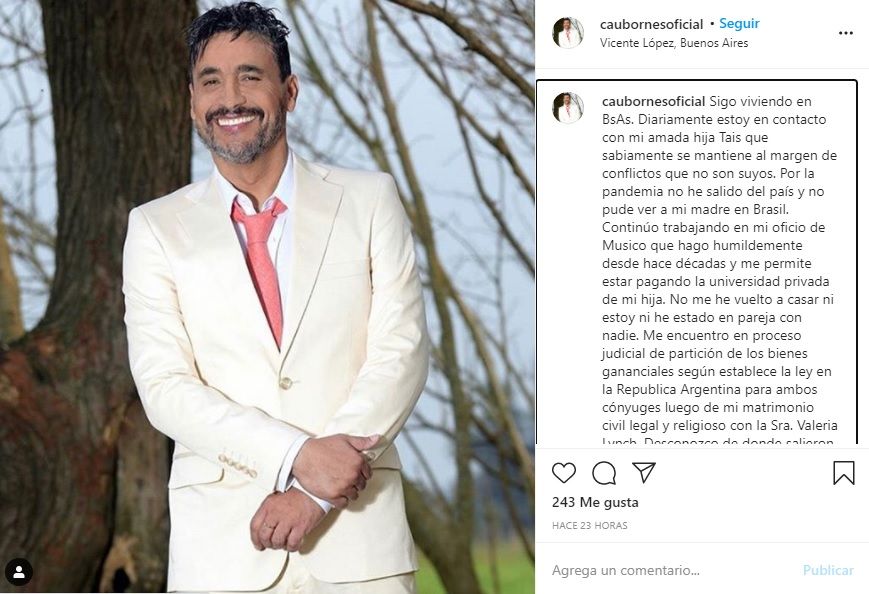This screenshot has height=594, width=869.
Task: View the 243 Me gusta likes list
Action: [x=595, y=503]
